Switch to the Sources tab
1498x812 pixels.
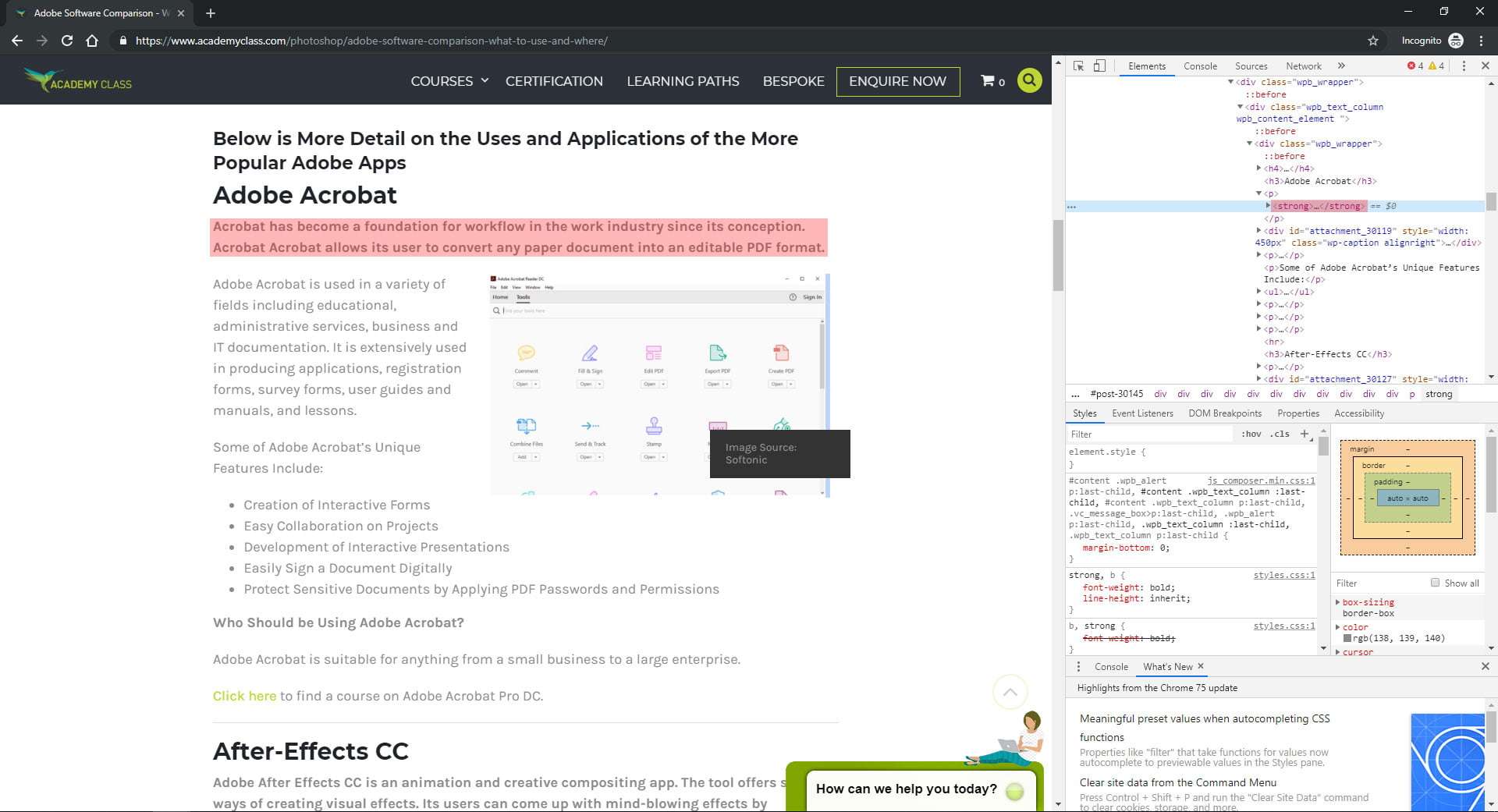1251,66
